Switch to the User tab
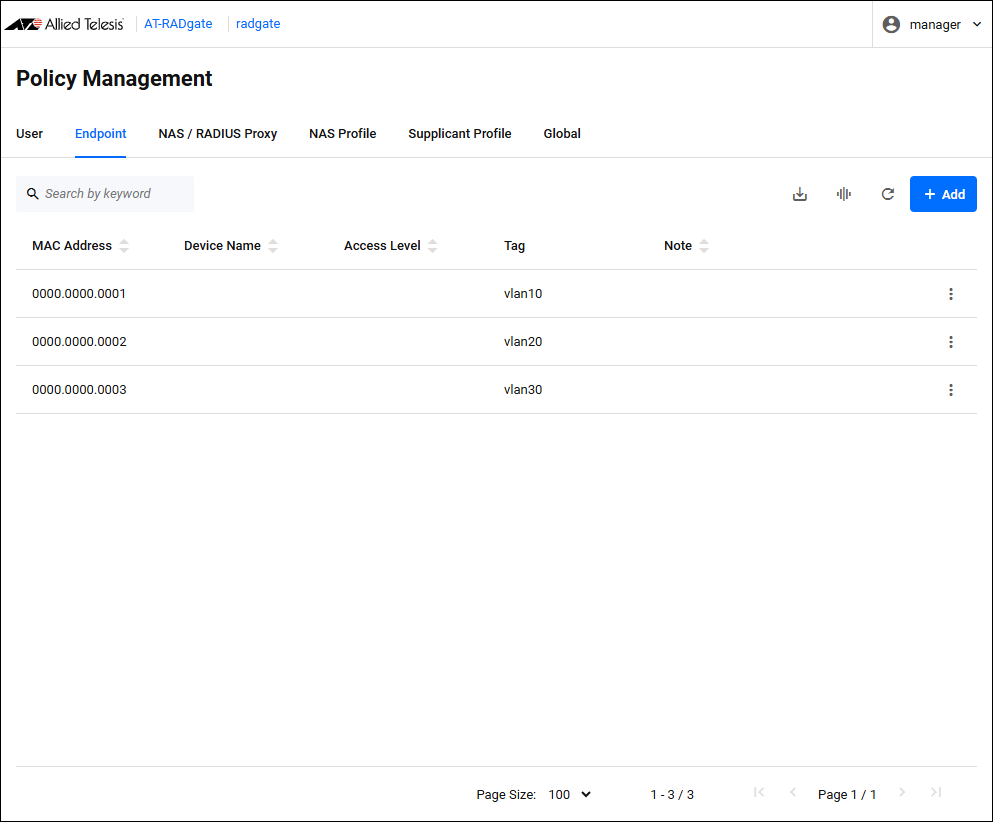 [x=29, y=134]
